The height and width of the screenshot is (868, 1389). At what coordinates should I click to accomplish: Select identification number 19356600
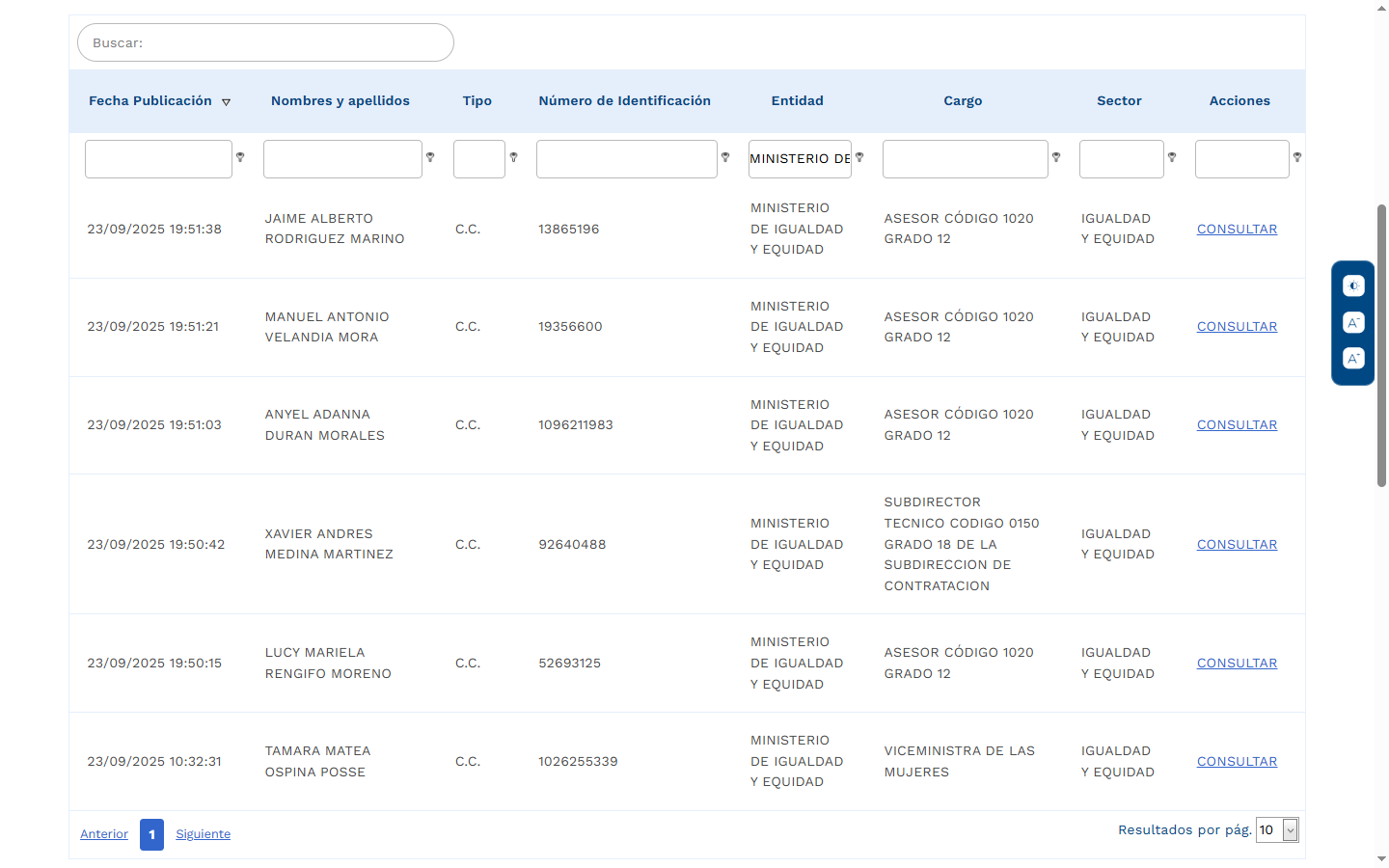(x=570, y=326)
